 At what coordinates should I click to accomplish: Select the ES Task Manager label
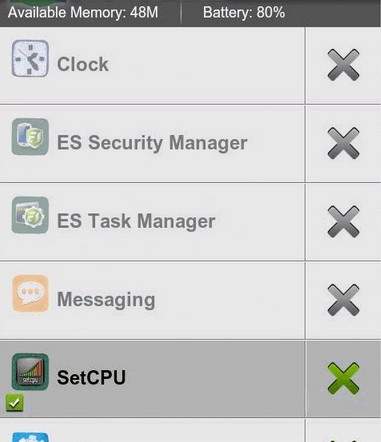click(136, 221)
